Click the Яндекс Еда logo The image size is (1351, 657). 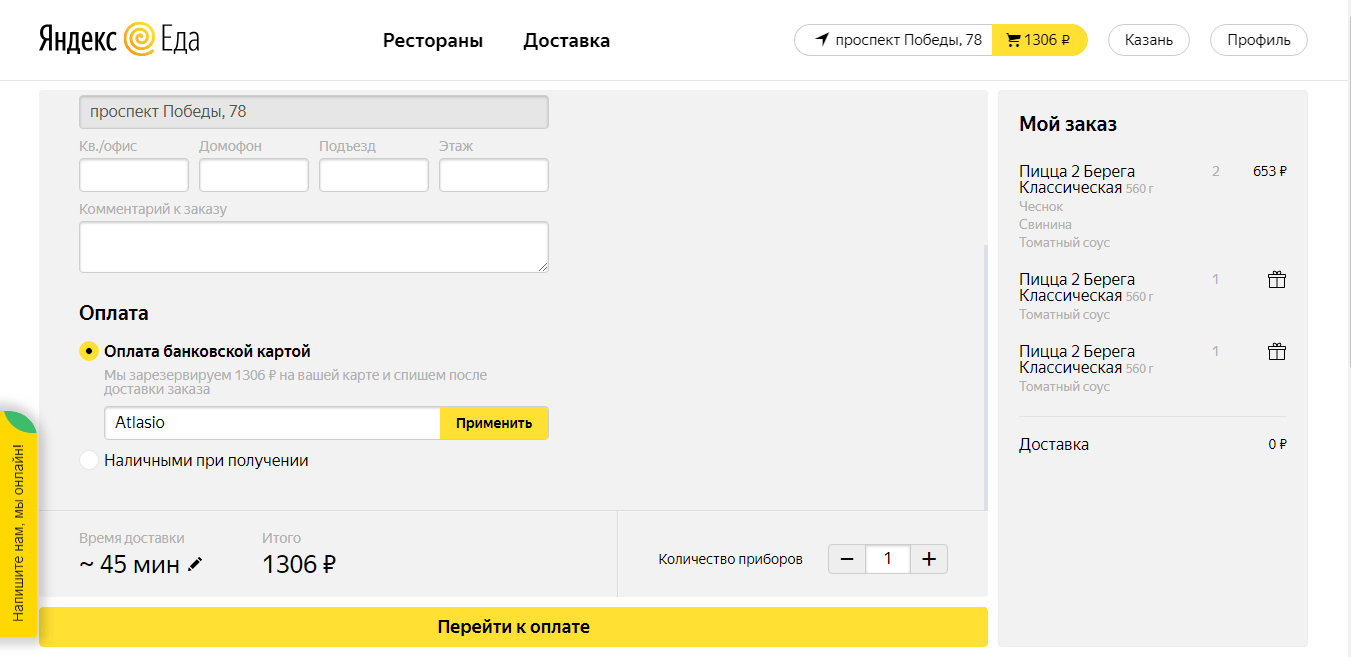click(x=119, y=40)
